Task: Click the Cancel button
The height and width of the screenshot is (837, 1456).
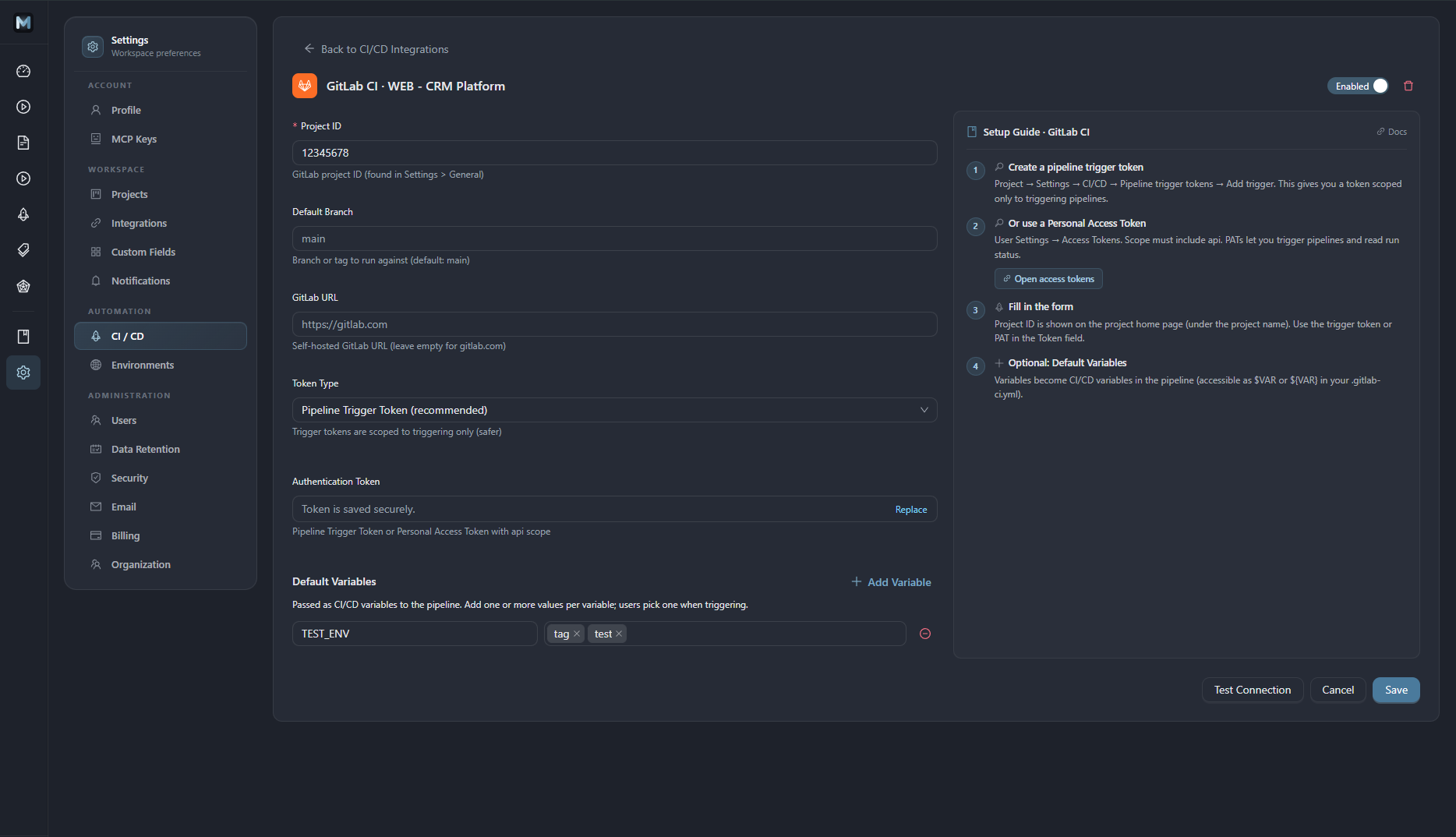Action: (x=1338, y=690)
